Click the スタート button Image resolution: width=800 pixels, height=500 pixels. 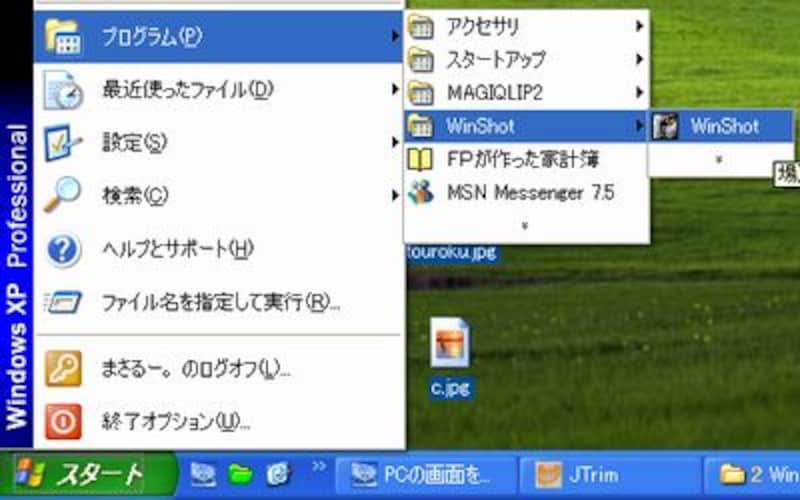(x=87, y=475)
